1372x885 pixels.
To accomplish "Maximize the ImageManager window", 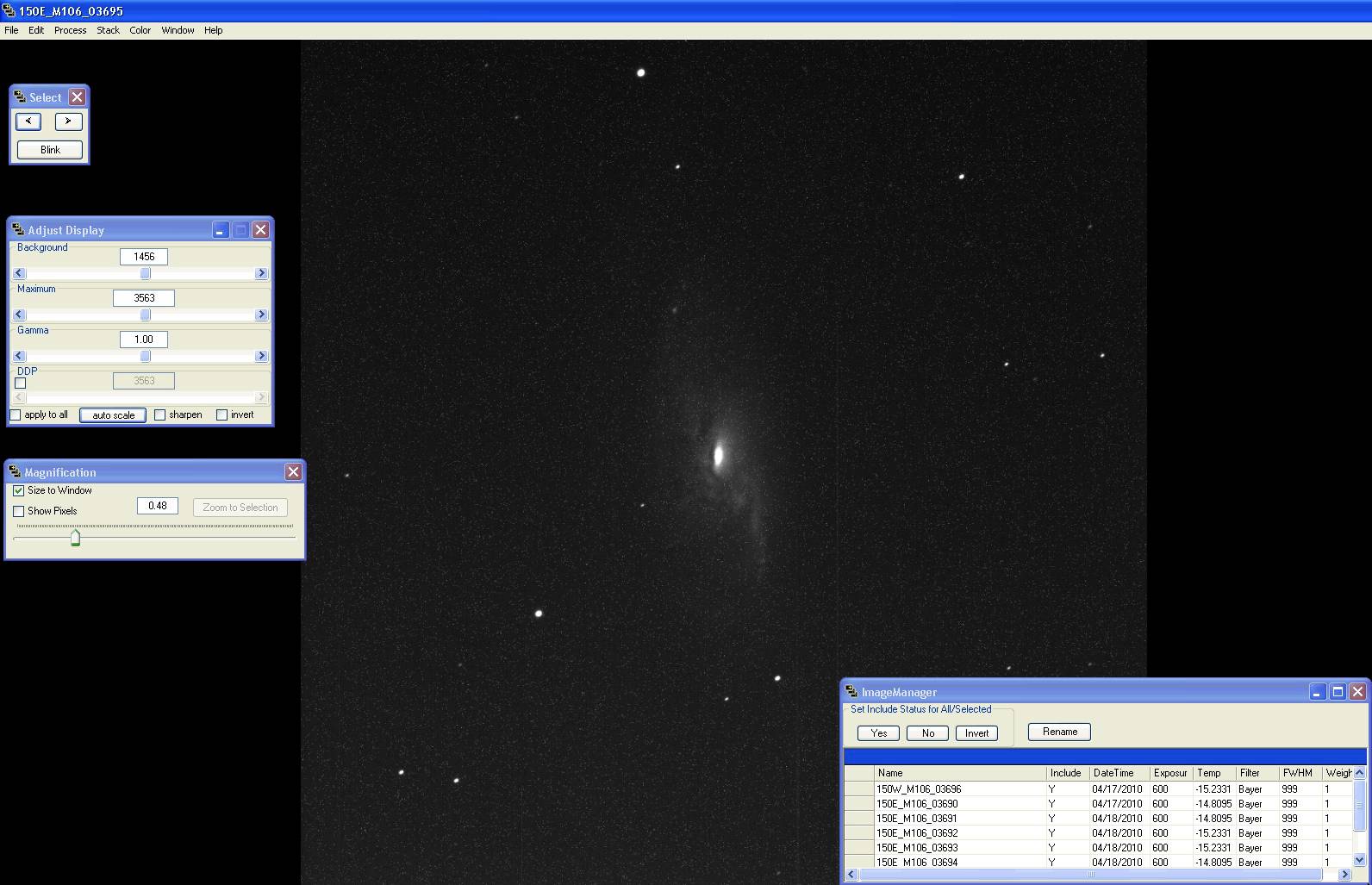I will click(1338, 692).
